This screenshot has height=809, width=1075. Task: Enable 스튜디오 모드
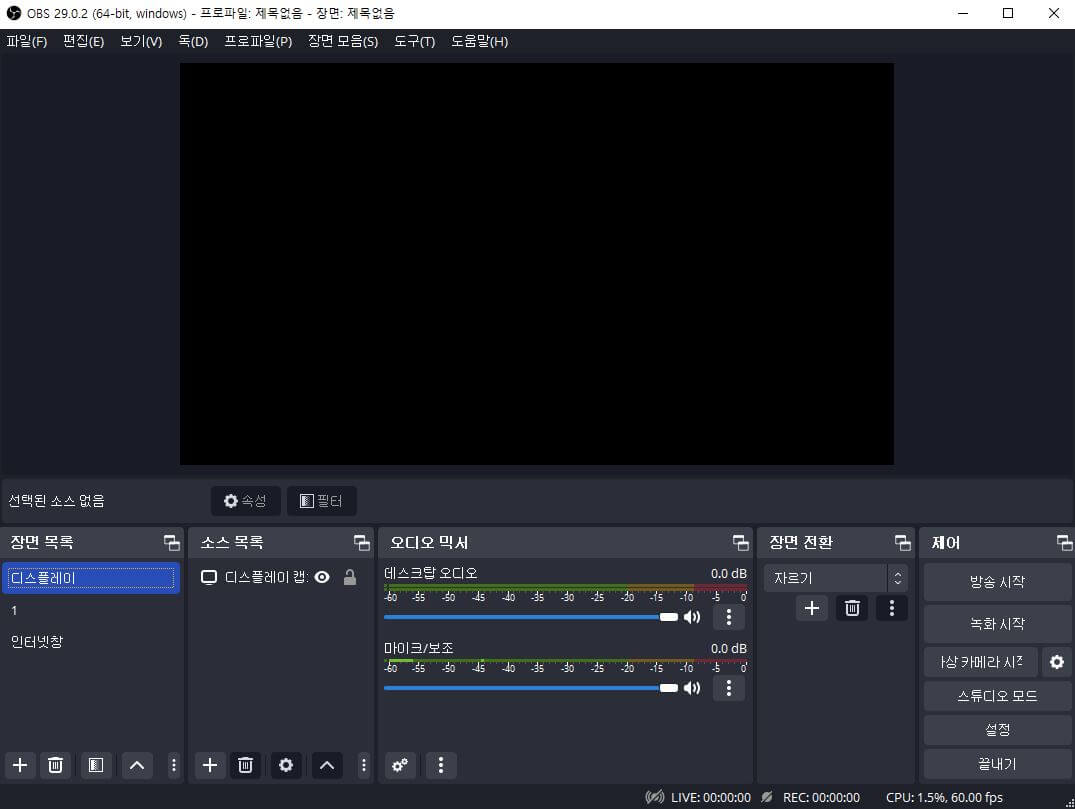pyautogui.click(x=998, y=696)
